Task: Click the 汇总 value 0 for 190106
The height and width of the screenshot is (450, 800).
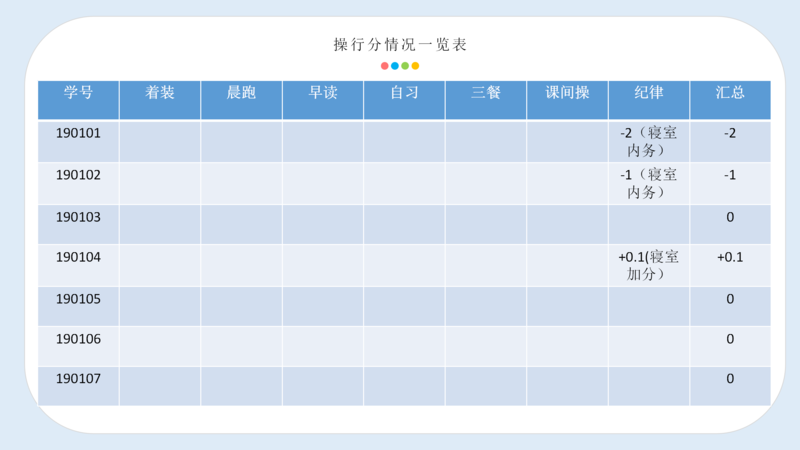Action: [x=730, y=339]
